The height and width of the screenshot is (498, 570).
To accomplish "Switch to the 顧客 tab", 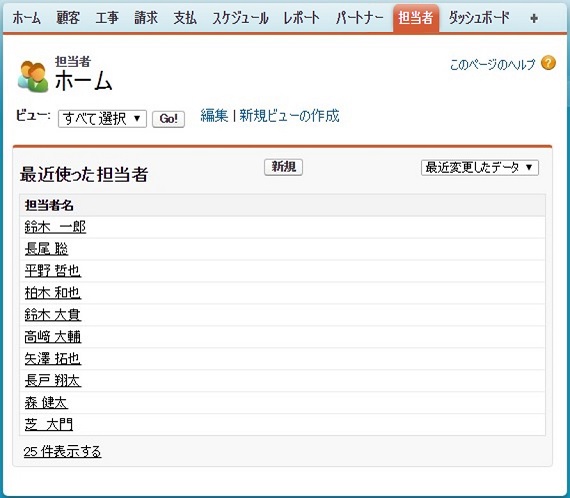I will click(x=68, y=18).
